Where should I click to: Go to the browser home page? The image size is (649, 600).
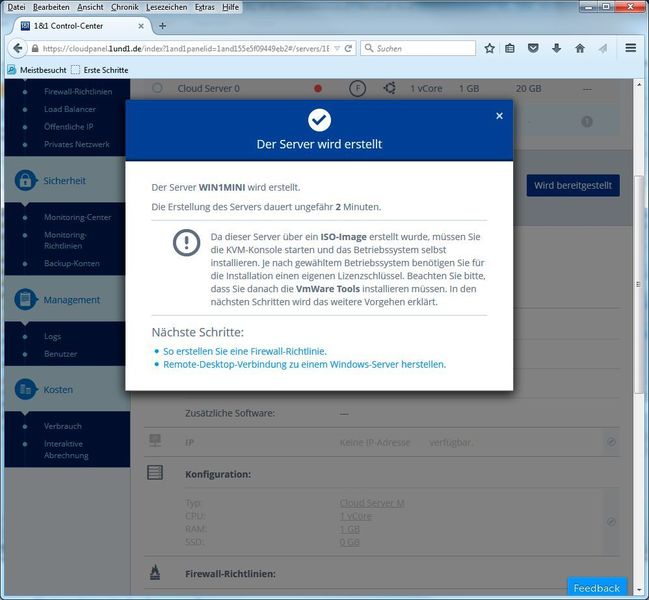[579, 48]
